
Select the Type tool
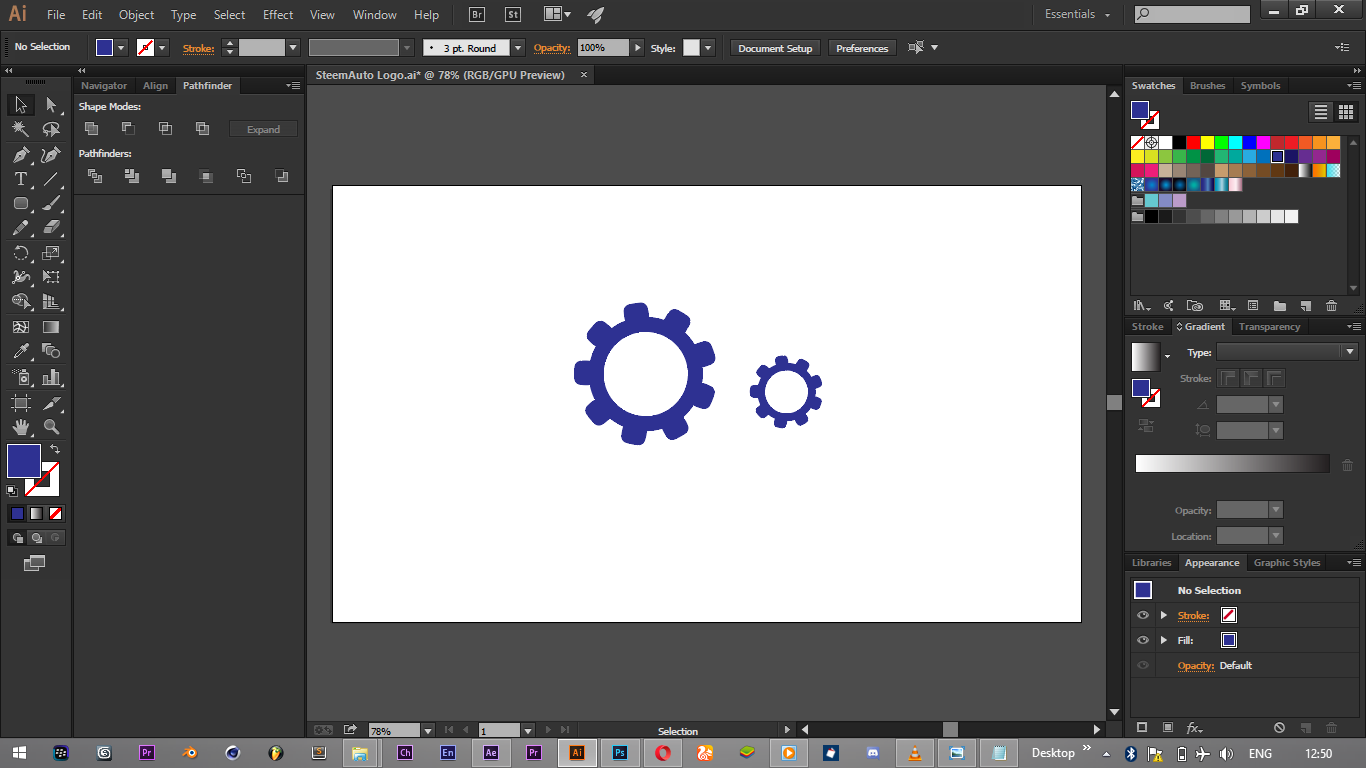(21, 179)
